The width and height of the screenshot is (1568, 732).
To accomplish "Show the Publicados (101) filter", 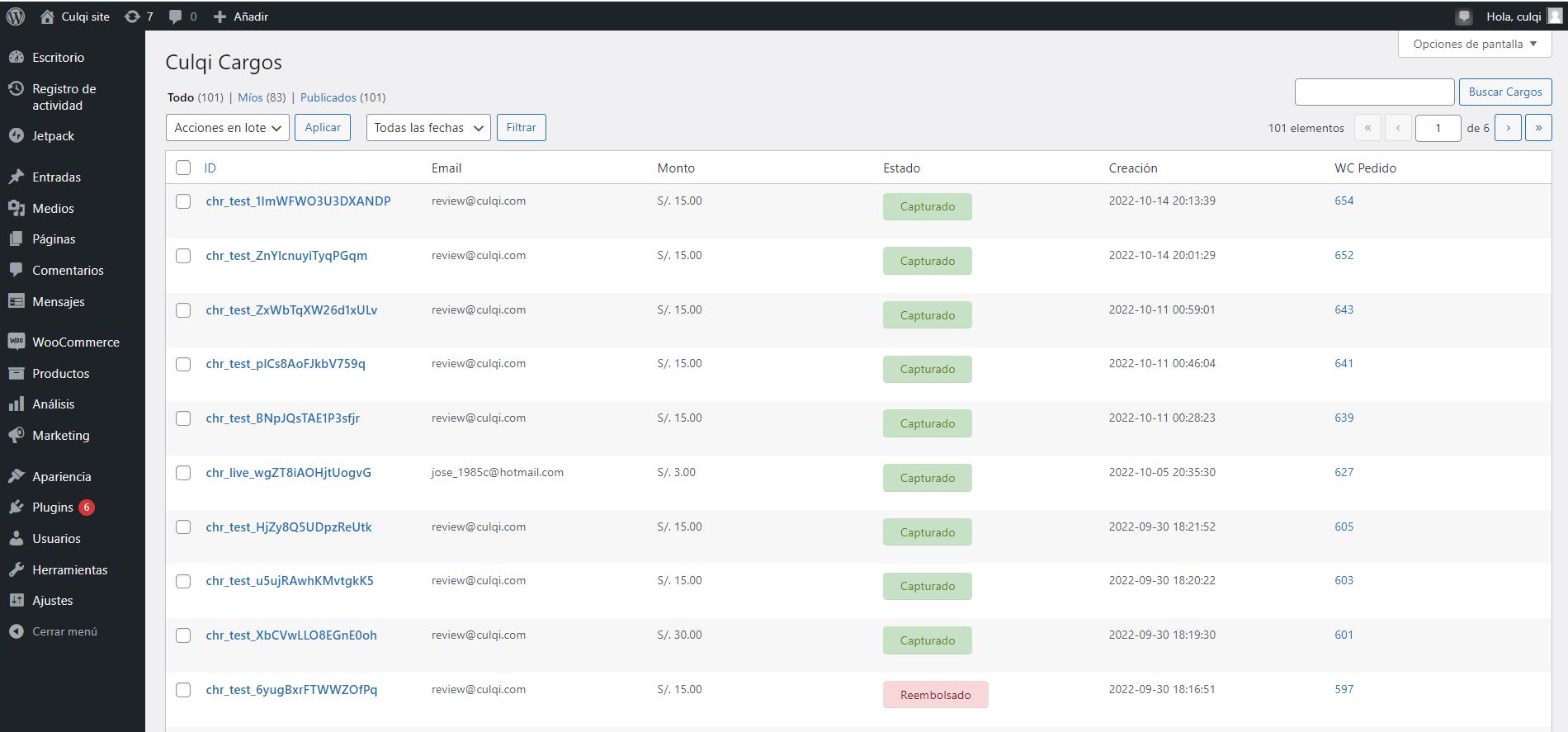I will (x=342, y=97).
